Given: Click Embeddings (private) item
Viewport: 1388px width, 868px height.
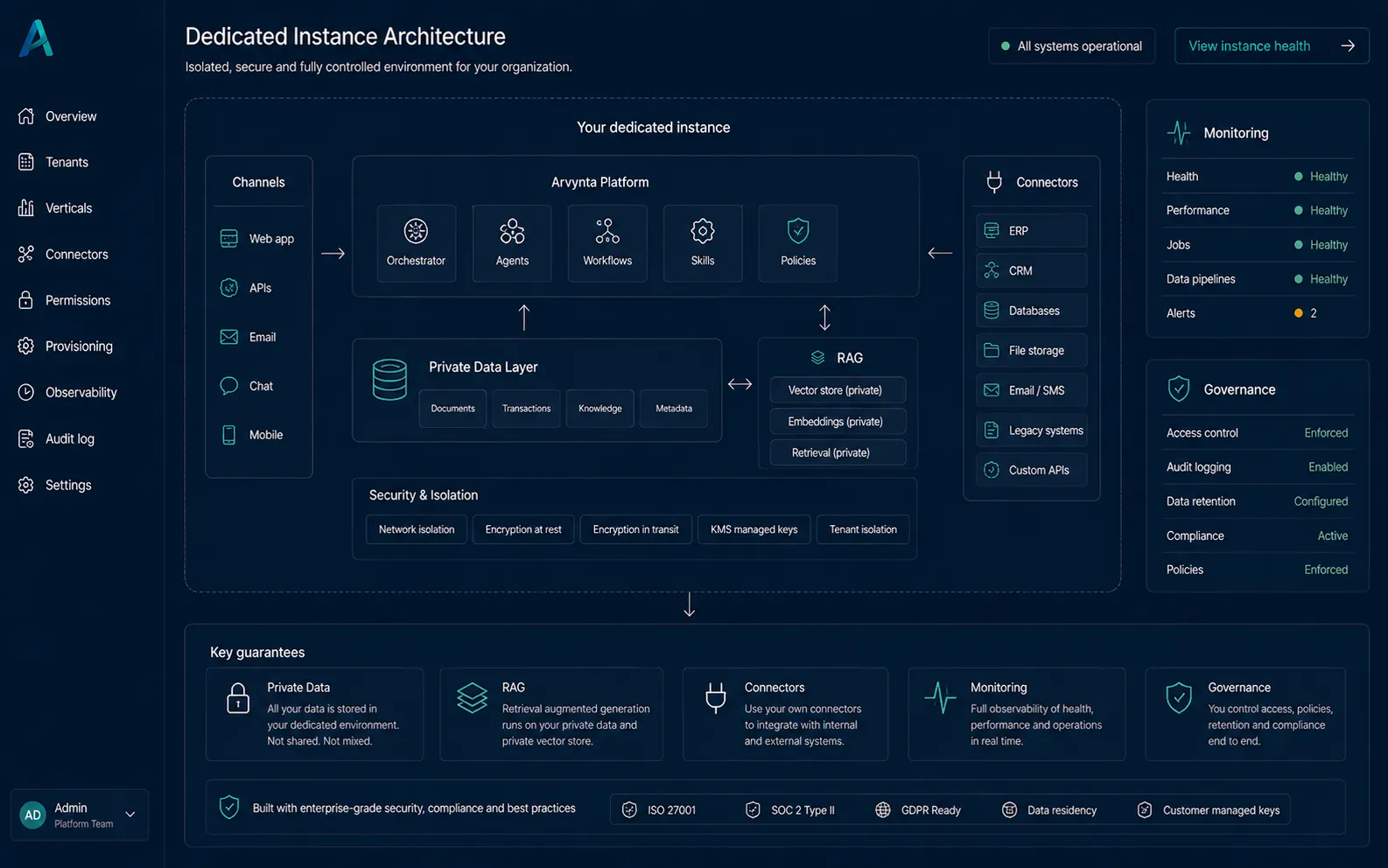Looking at the screenshot, I should click(x=838, y=421).
